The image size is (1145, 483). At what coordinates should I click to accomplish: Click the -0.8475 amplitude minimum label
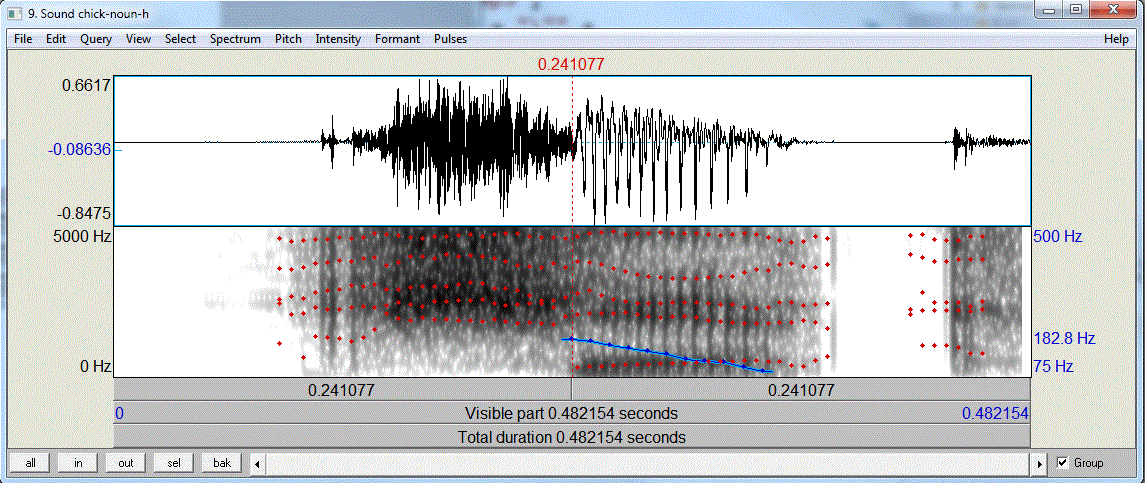[x=85, y=213]
